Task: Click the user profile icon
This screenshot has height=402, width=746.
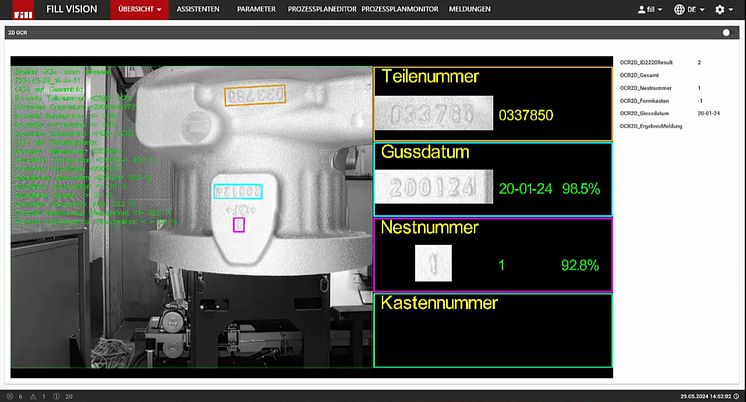Action: (639, 9)
